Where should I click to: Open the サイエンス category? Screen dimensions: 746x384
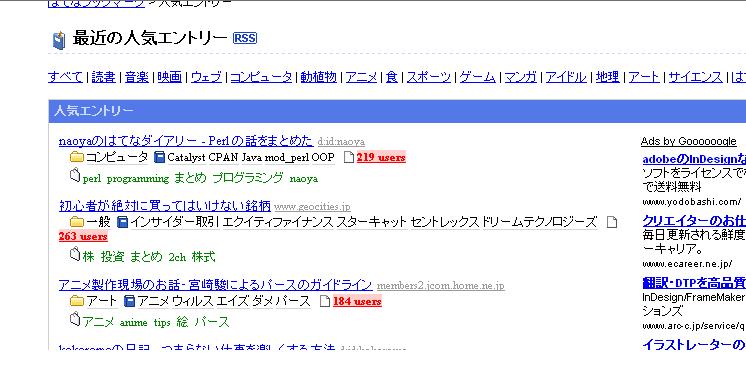pyautogui.click(x=696, y=77)
